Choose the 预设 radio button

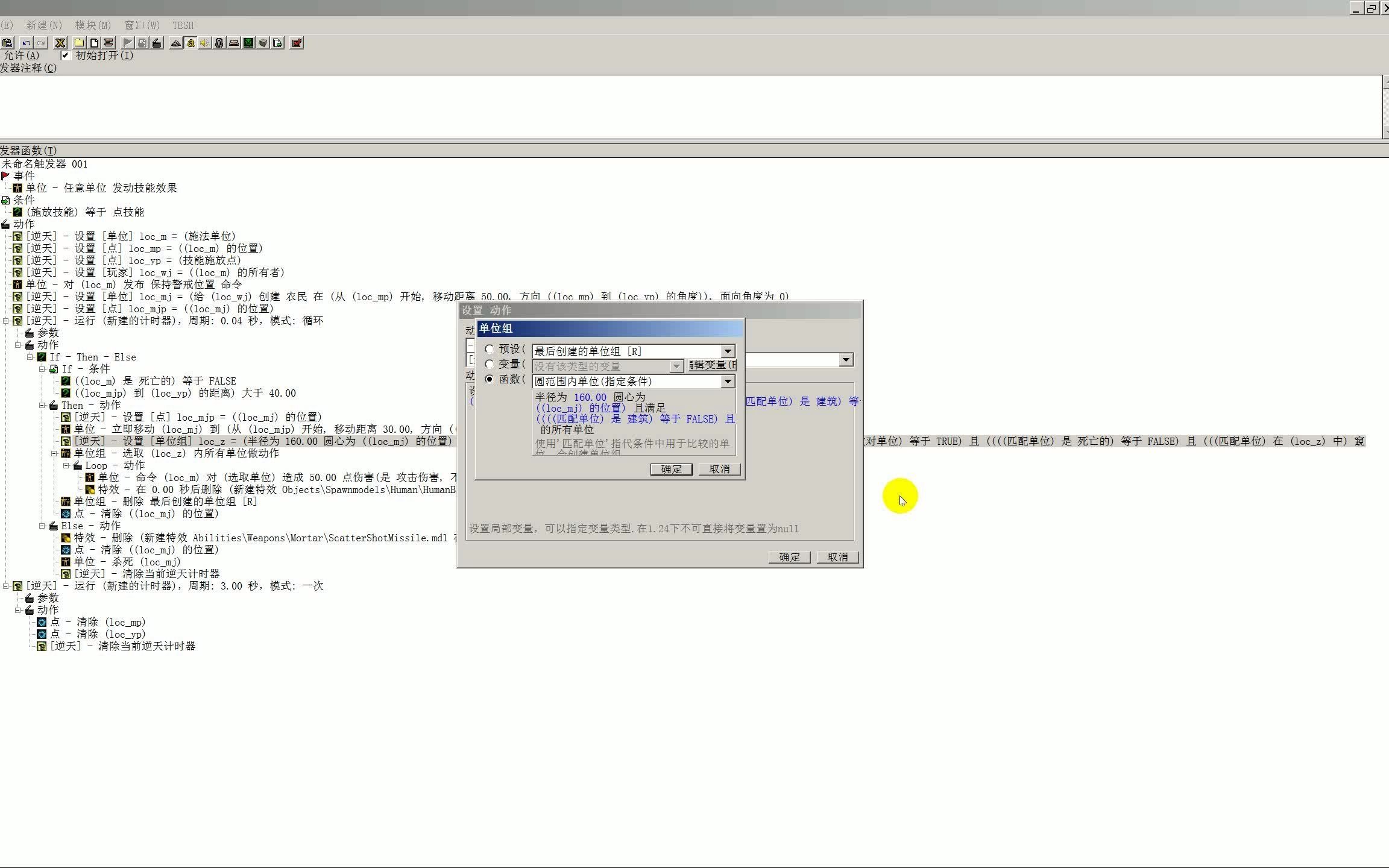pos(490,349)
